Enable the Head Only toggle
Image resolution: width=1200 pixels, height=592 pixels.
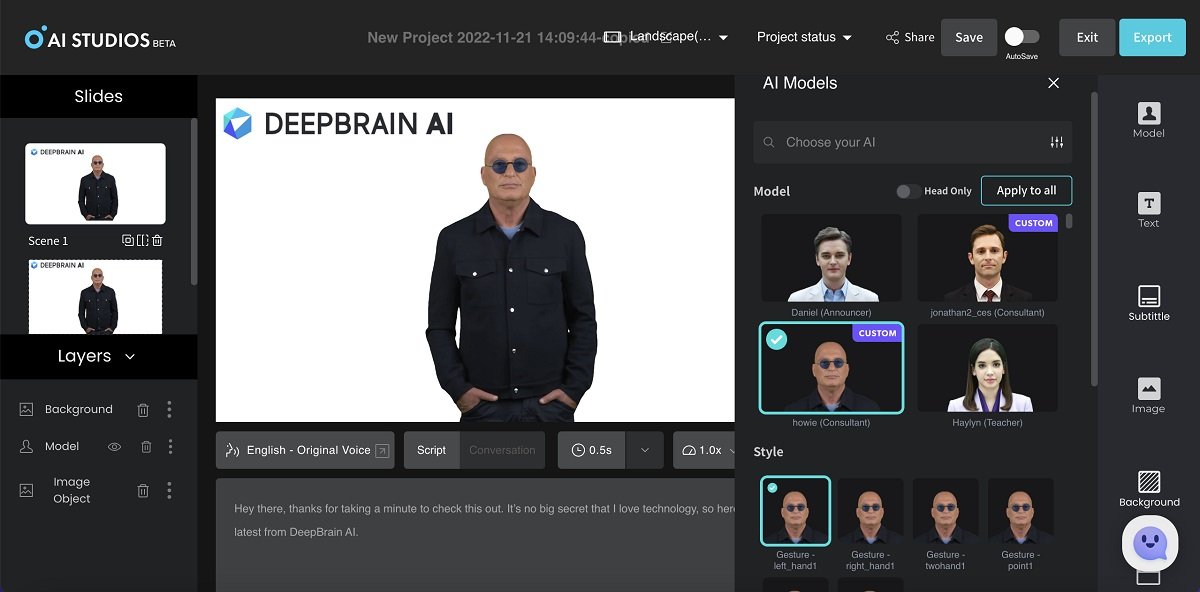click(x=908, y=191)
